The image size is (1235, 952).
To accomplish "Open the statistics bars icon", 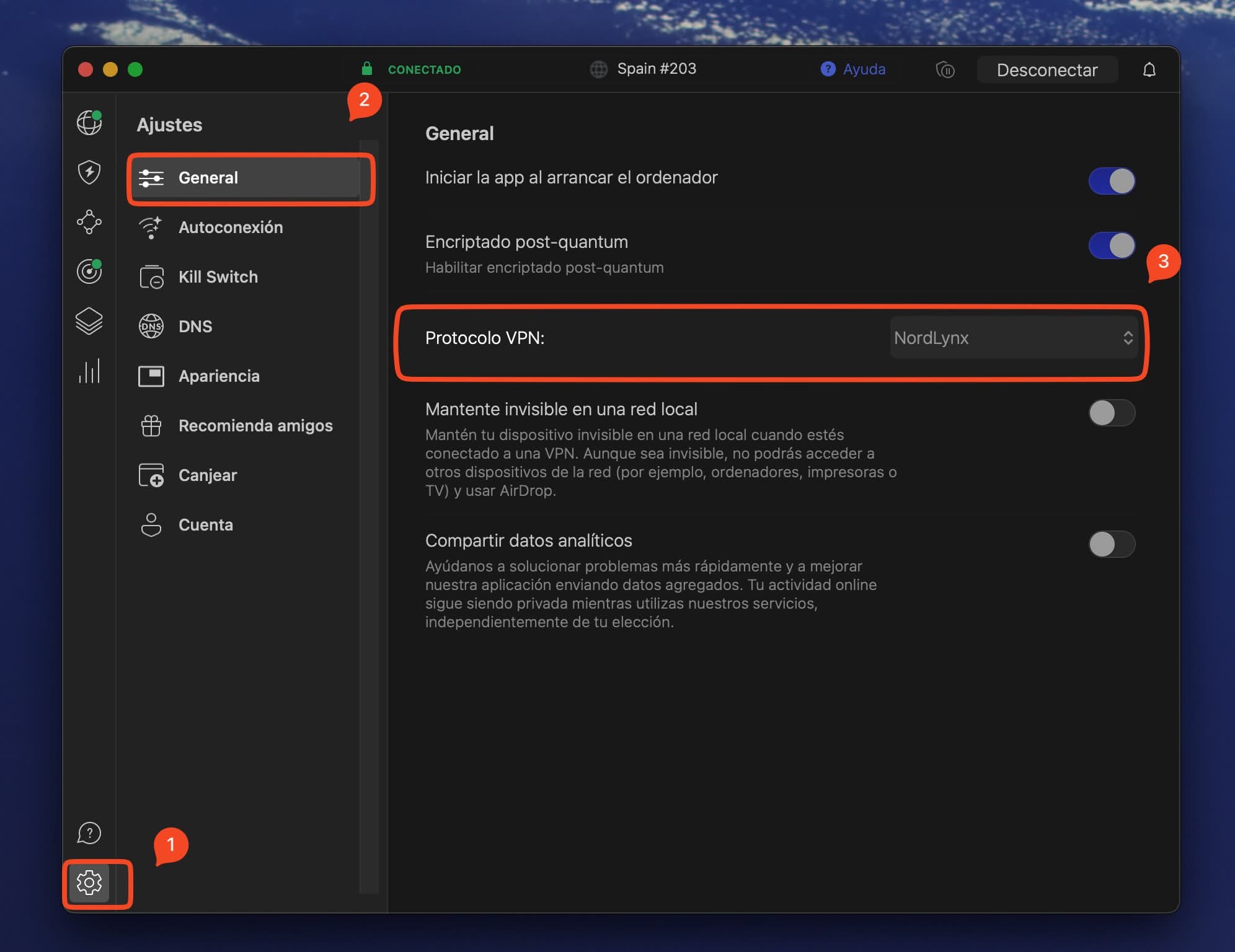I will click(x=89, y=371).
